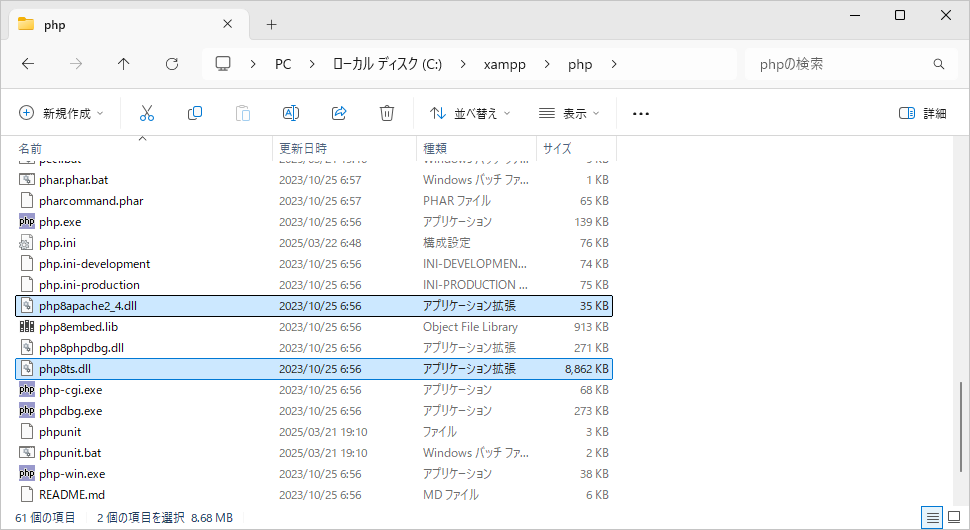Screen dimensions: 970x530
Task: Open the 新規作成 dropdown
Action: click(x=61, y=113)
